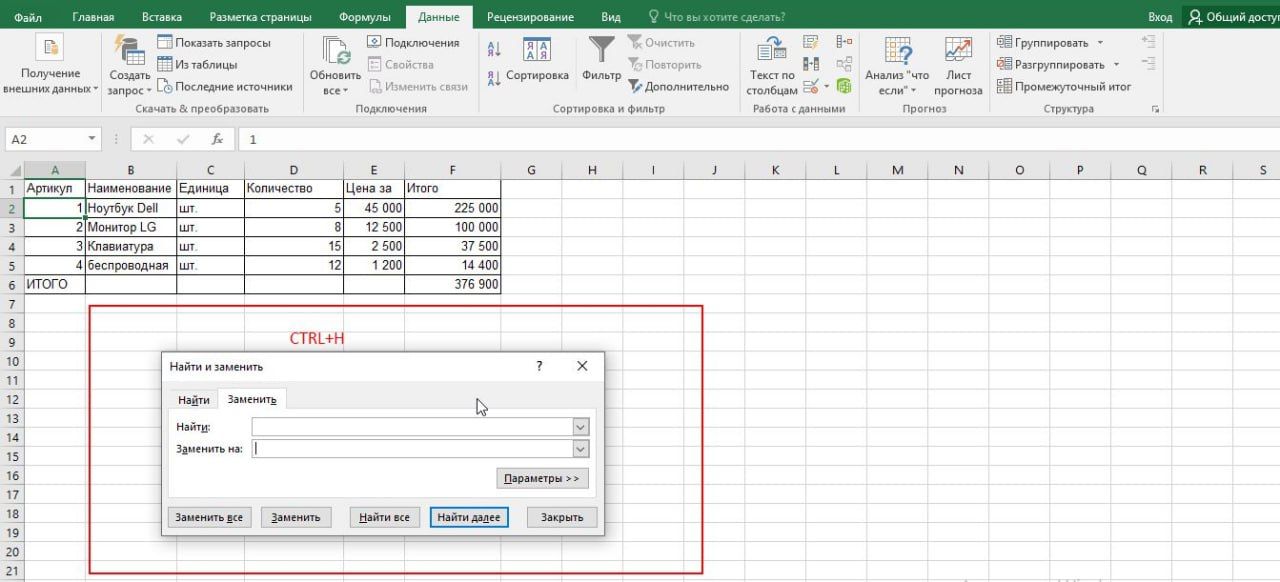Select the total cell 376 900
The width and height of the screenshot is (1280, 582).
coord(452,285)
